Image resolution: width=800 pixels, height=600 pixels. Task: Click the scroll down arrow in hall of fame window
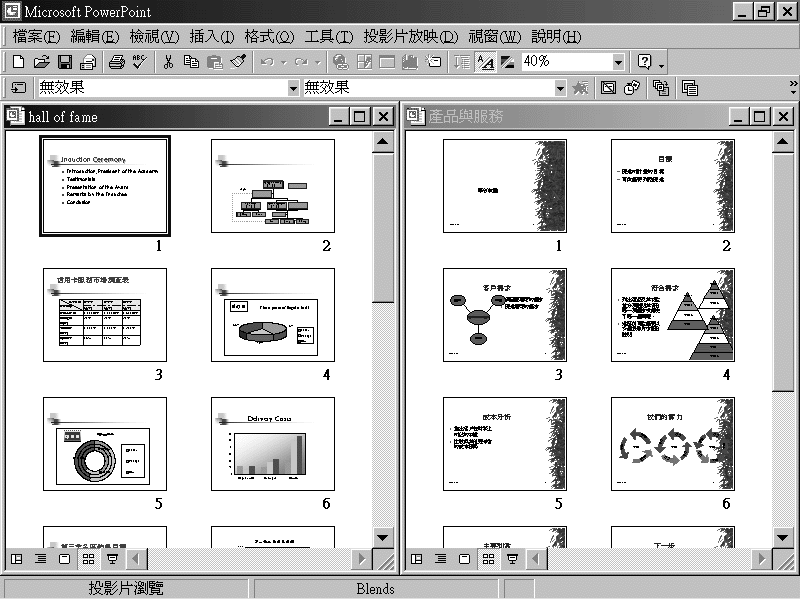tap(383, 537)
